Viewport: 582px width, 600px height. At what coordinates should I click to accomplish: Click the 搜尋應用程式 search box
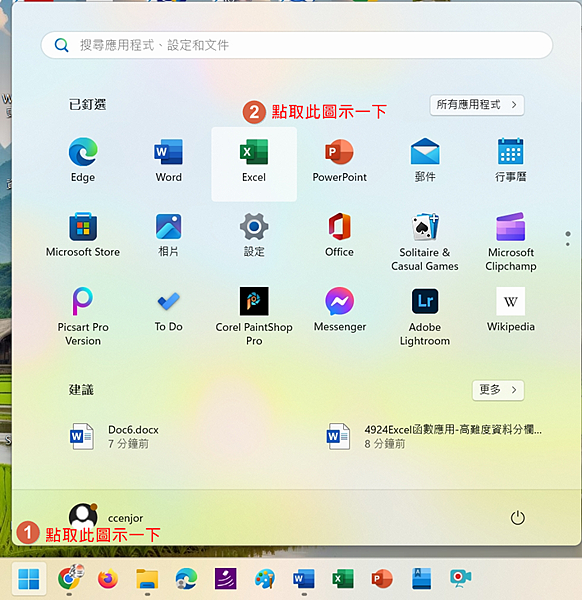click(297, 45)
